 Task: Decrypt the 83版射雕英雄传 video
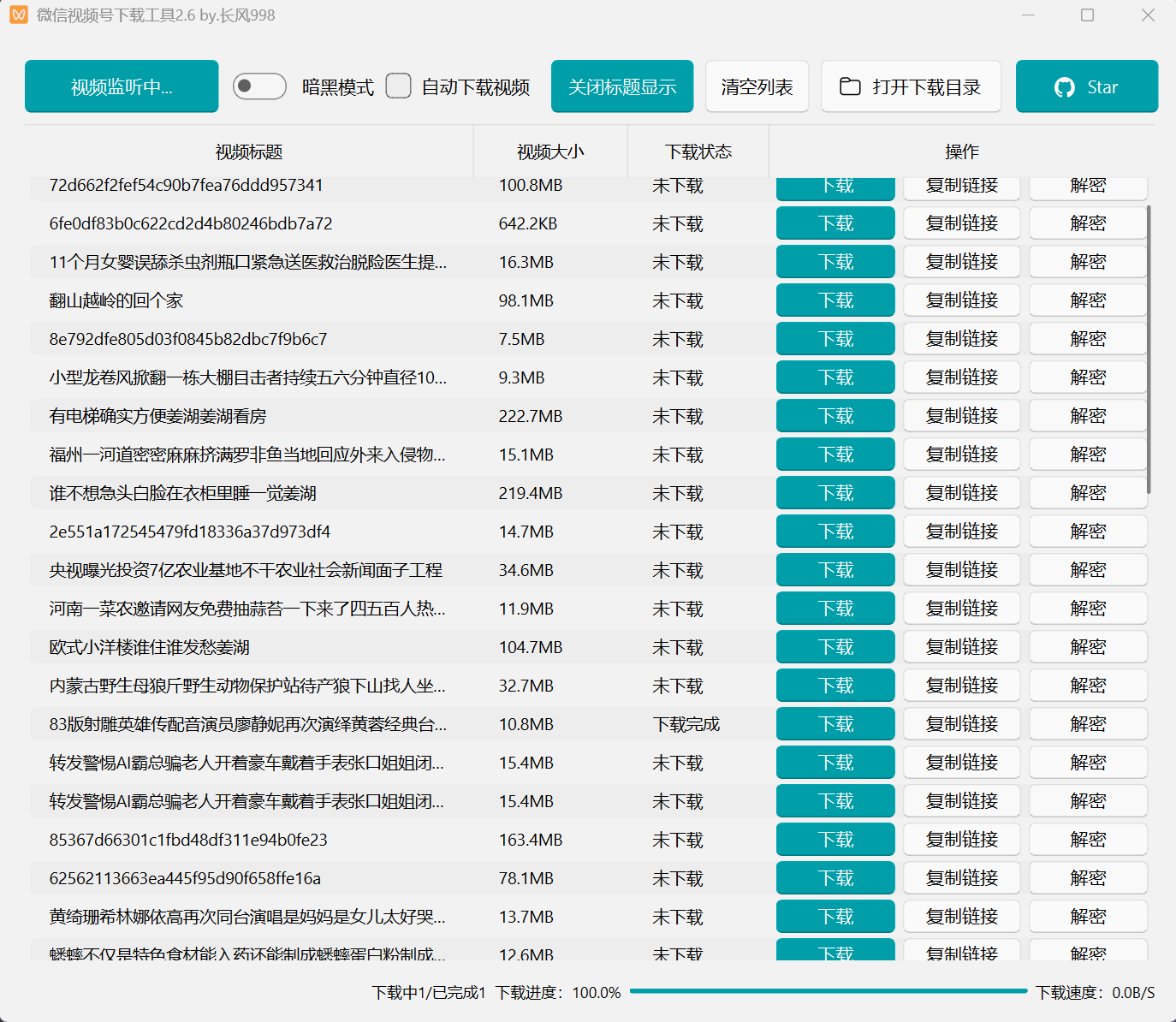[x=1088, y=724]
